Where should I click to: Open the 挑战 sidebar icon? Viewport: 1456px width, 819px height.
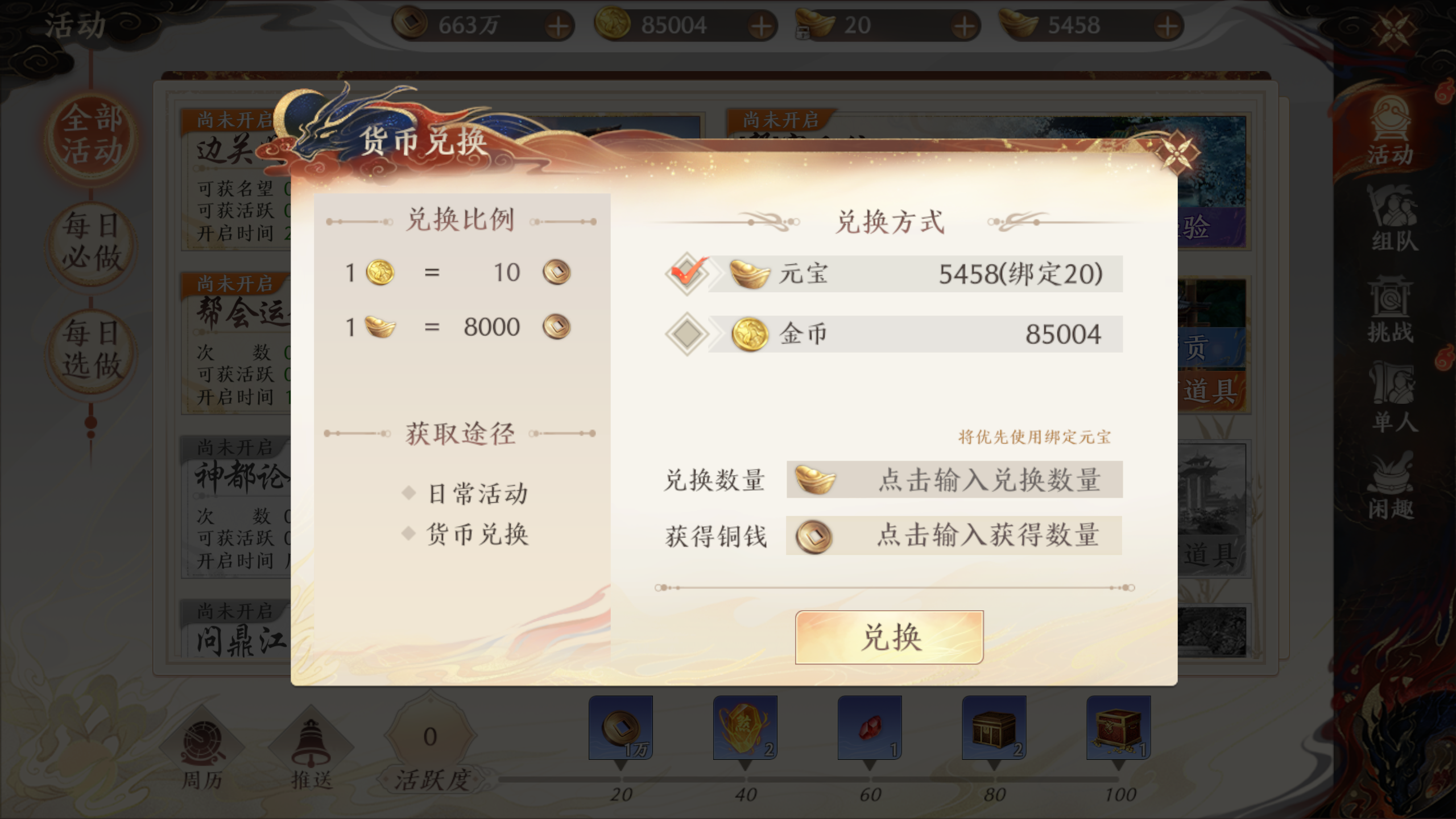(x=1391, y=309)
